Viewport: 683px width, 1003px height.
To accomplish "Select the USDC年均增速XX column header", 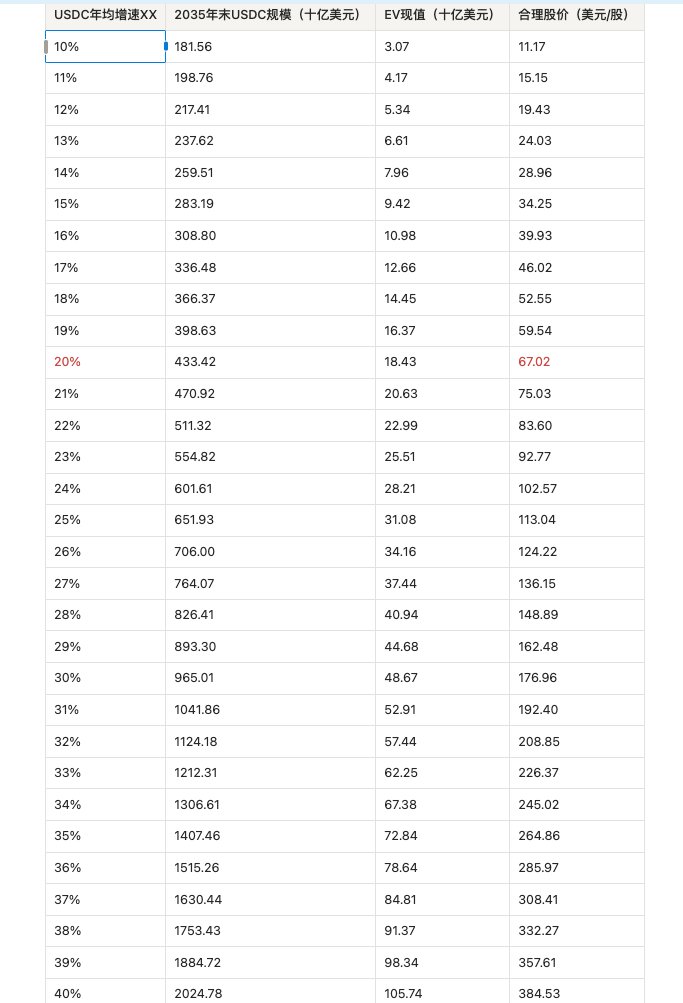I will (x=105, y=15).
